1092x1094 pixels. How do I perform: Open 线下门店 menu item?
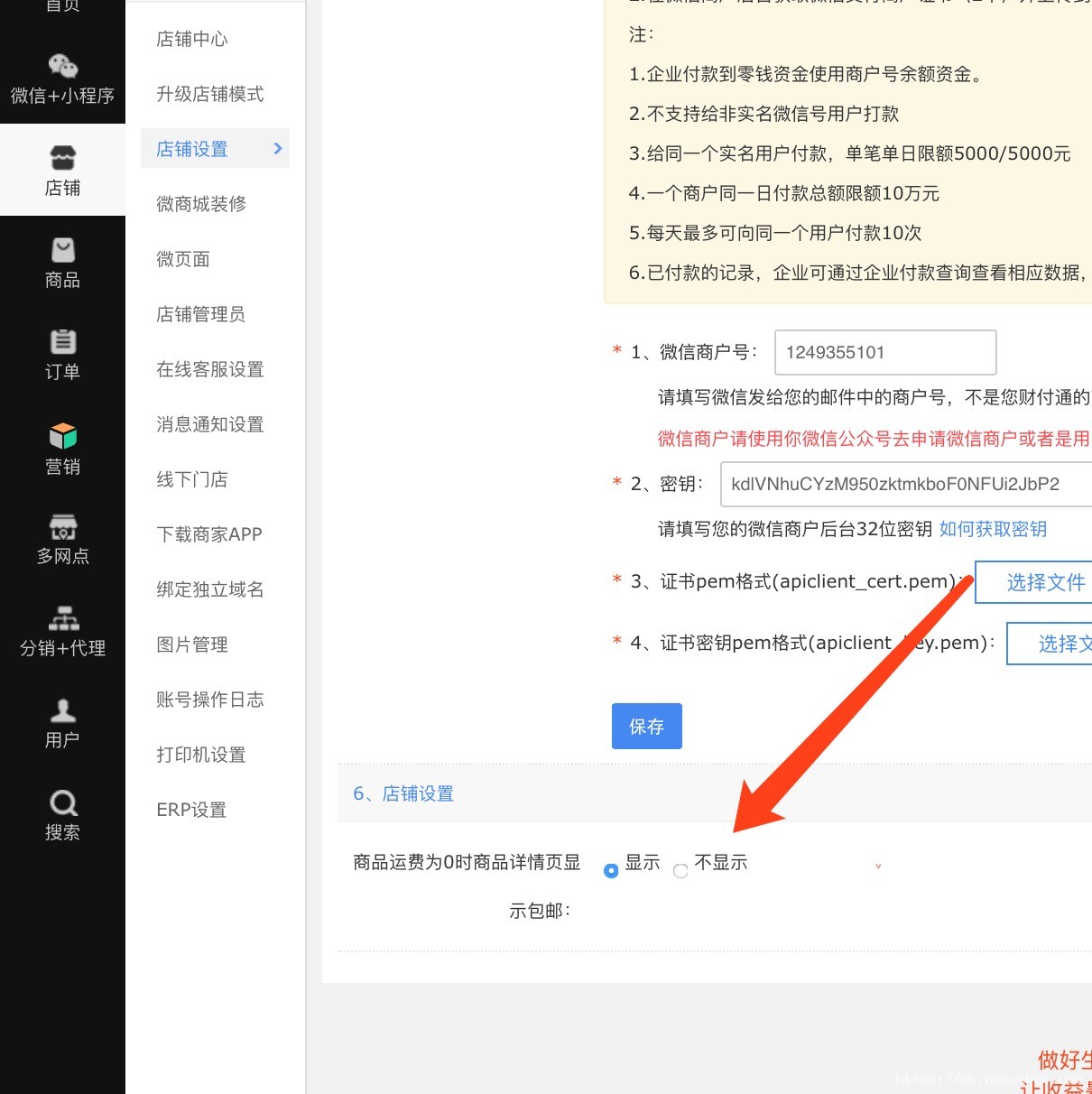coord(192,479)
